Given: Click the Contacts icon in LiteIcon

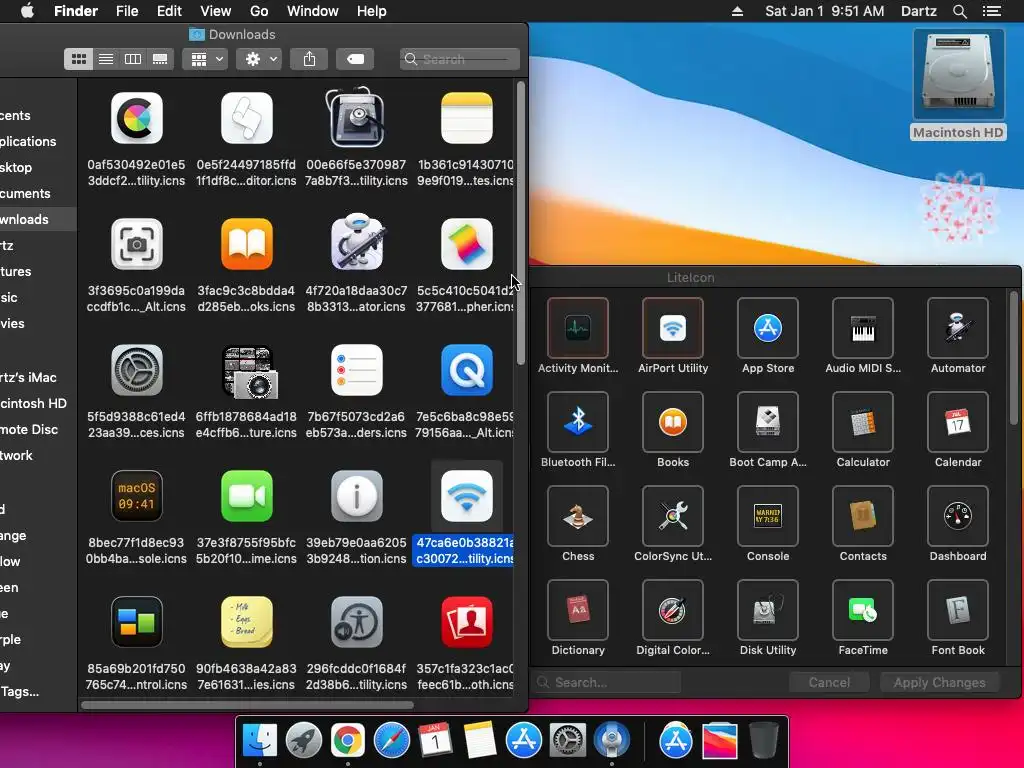Looking at the screenshot, I should pos(863,516).
